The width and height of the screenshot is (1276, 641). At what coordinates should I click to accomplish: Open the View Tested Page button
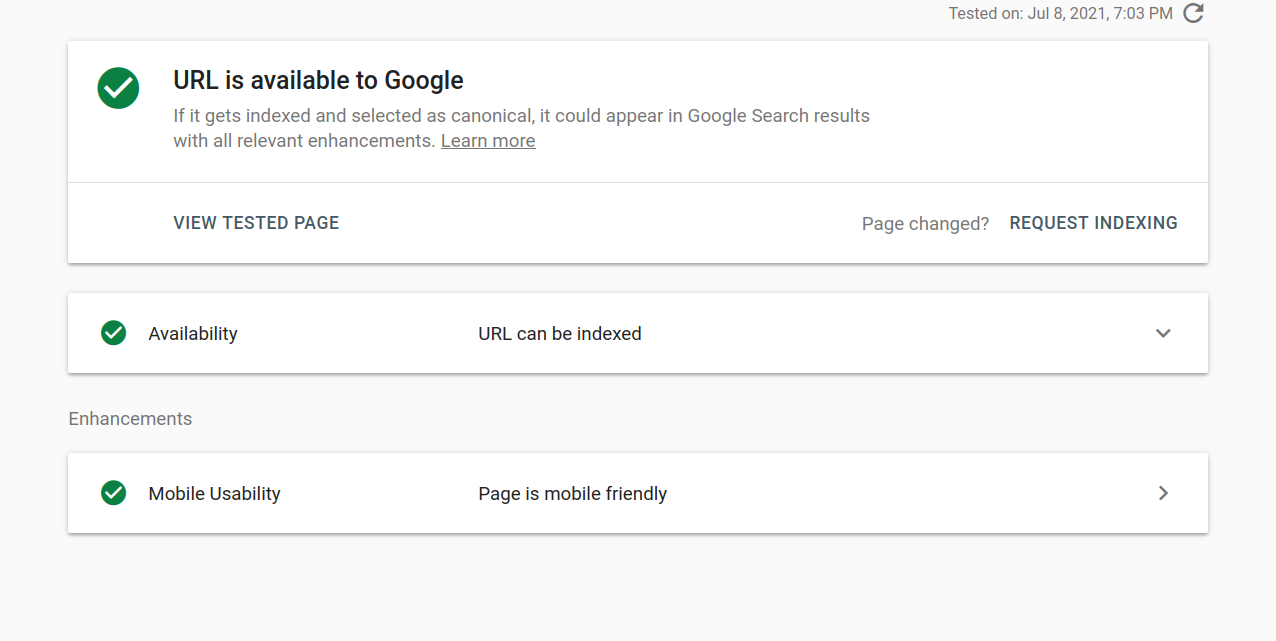(256, 223)
